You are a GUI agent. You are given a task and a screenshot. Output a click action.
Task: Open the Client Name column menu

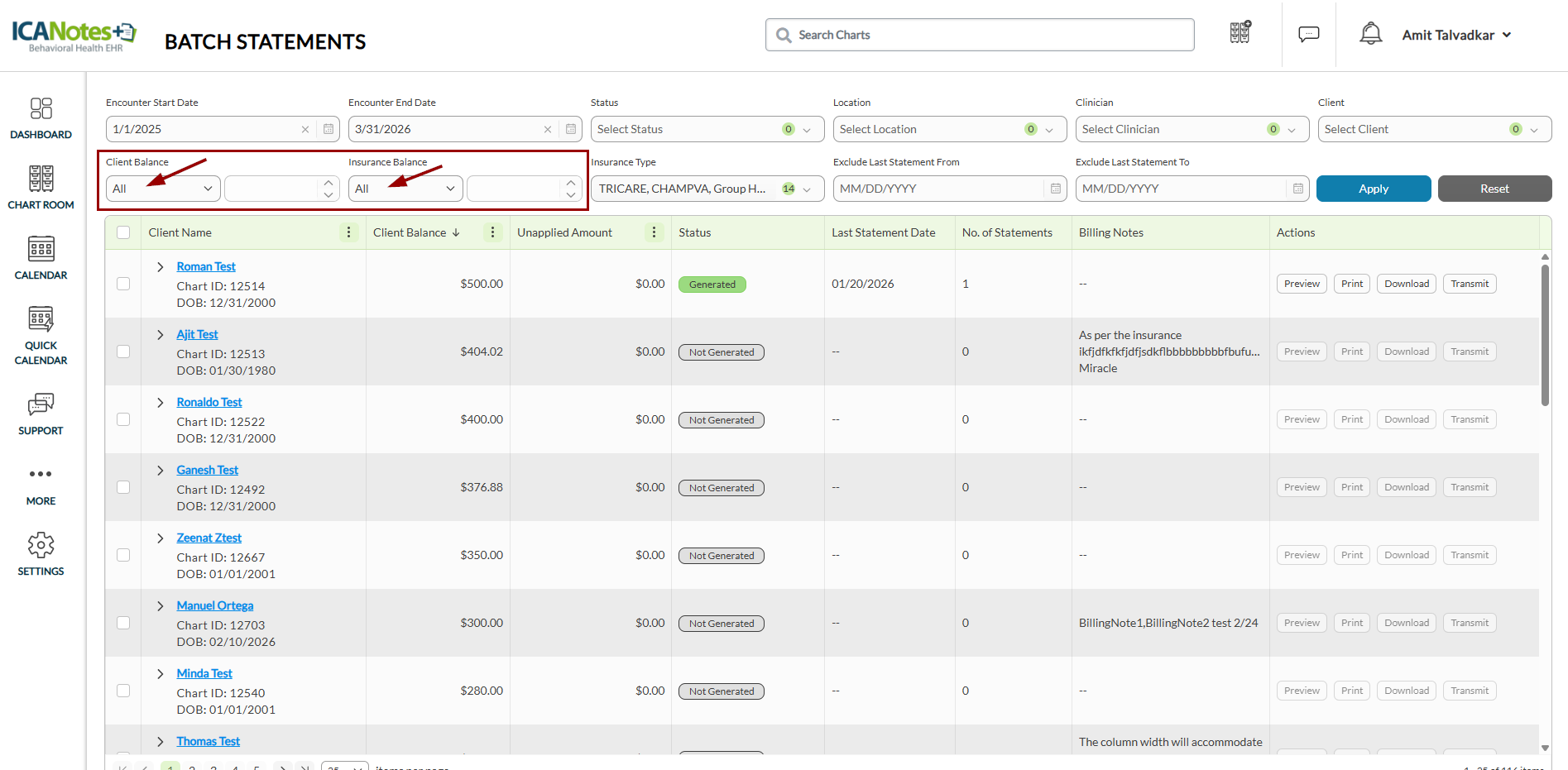pyautogui.click(x=348, y=232)
